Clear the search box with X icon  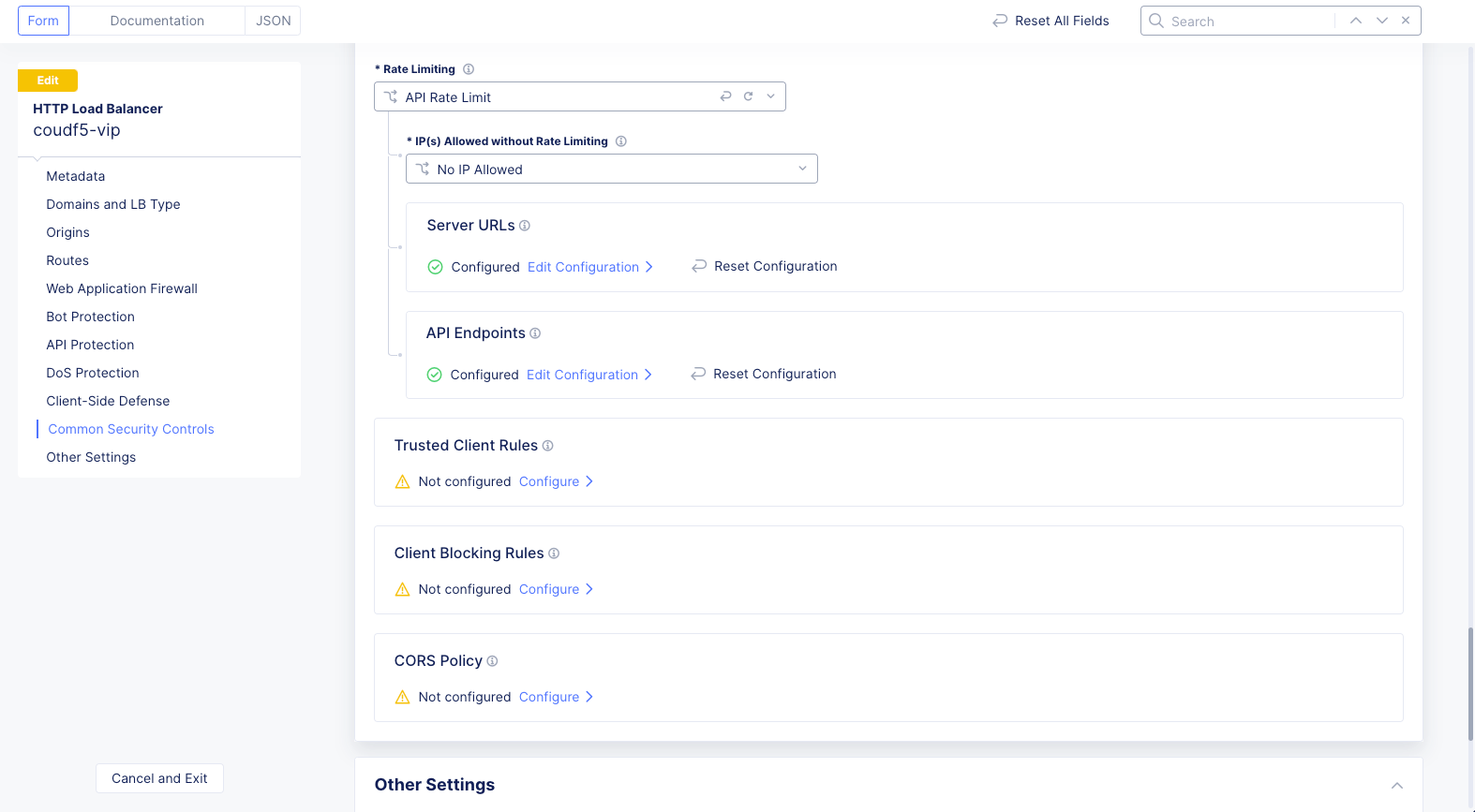pos(1406,21)
